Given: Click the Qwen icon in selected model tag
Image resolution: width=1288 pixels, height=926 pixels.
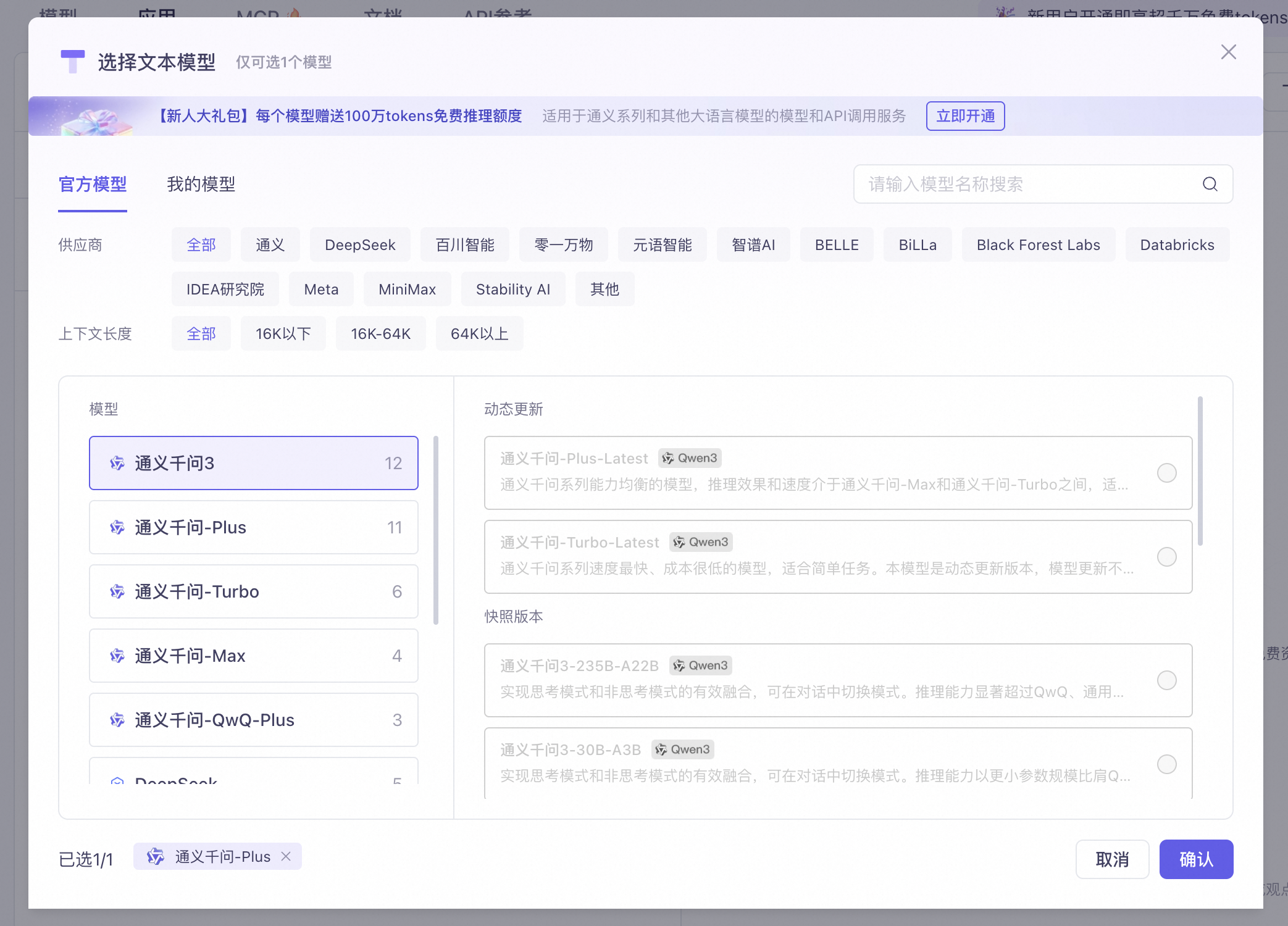Looking at the screenshot, I should [x=156, y=856].
